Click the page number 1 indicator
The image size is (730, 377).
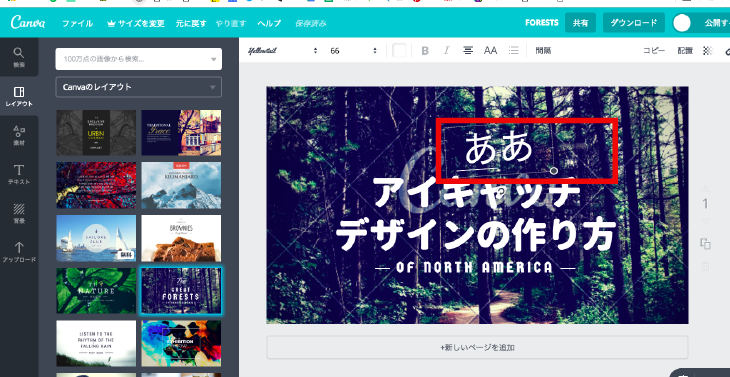click(705, 204)
